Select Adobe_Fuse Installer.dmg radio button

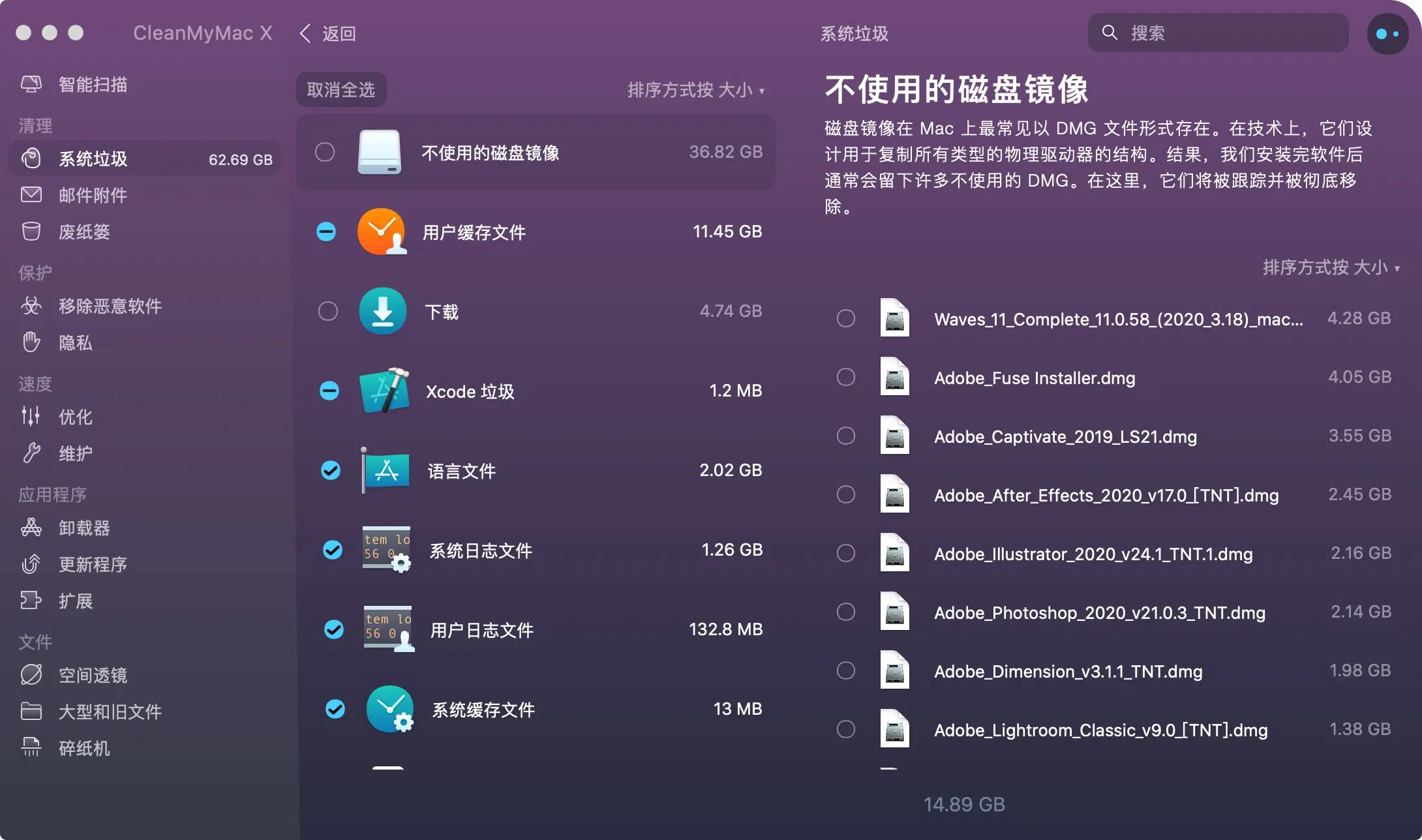pos(846,377)
